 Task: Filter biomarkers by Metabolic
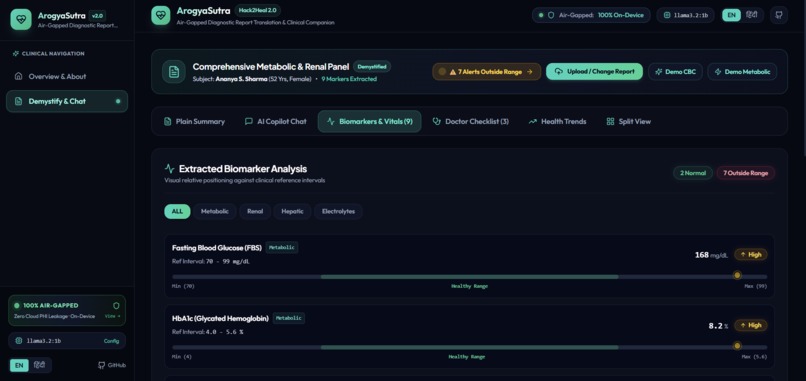click(x=215, y=211)
